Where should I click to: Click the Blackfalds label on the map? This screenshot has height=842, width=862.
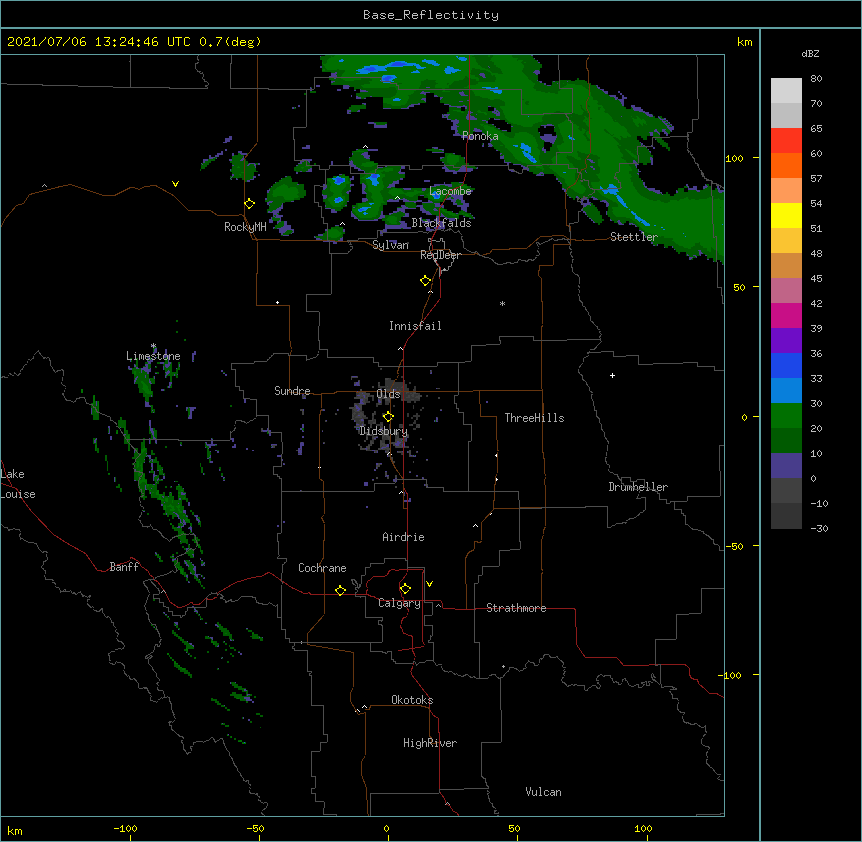click(x=441, y=223)
